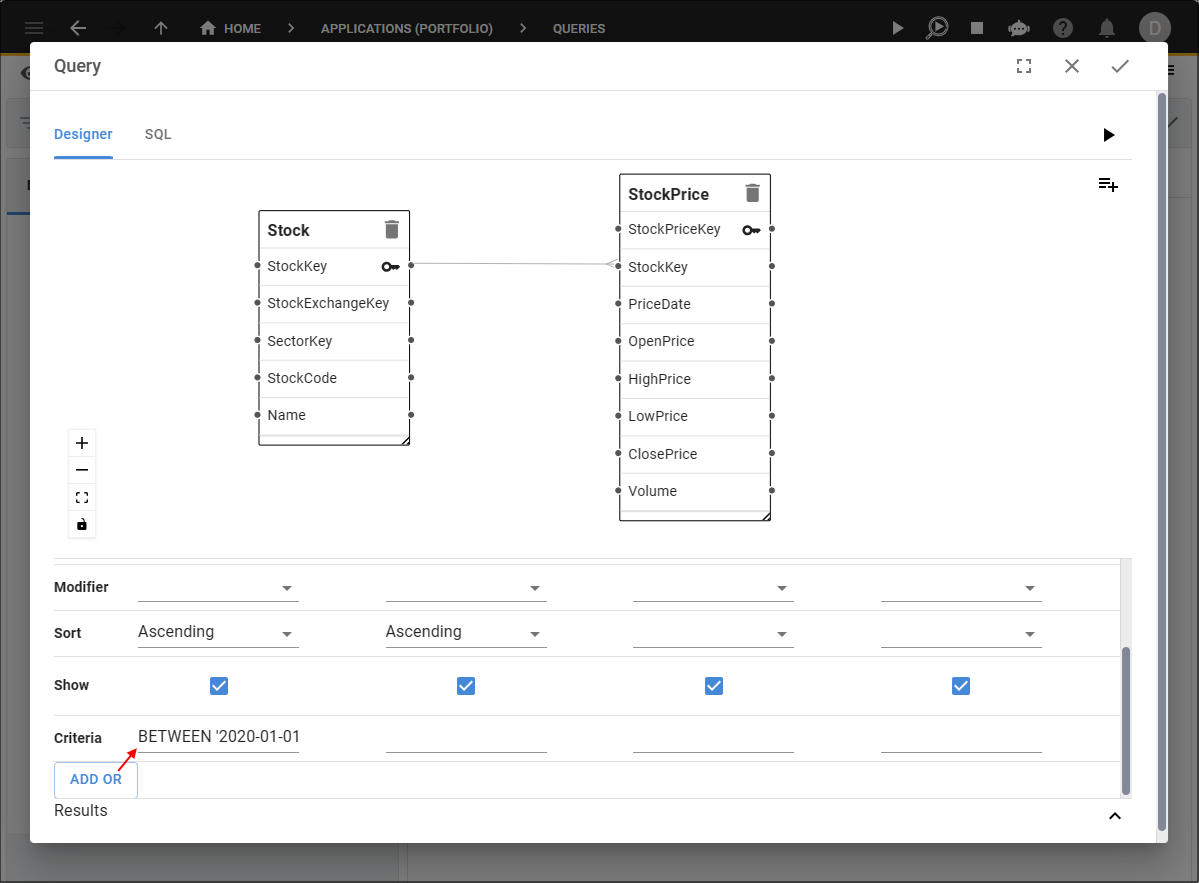Delete the StockPrice table with trash icon
This screenshot has height=883, width=1199.
(752, 193)
